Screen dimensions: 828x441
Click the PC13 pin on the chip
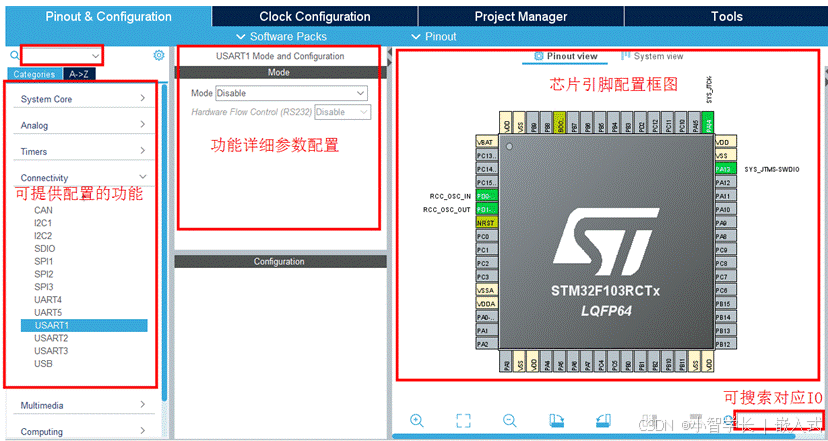(487, 156)
